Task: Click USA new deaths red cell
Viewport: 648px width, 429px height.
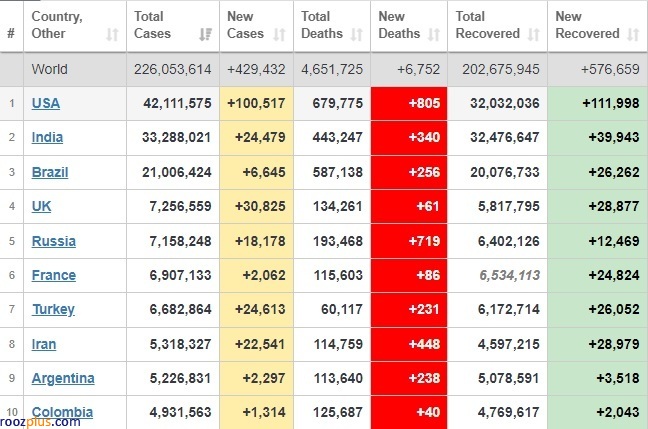Action: (409, 103)
